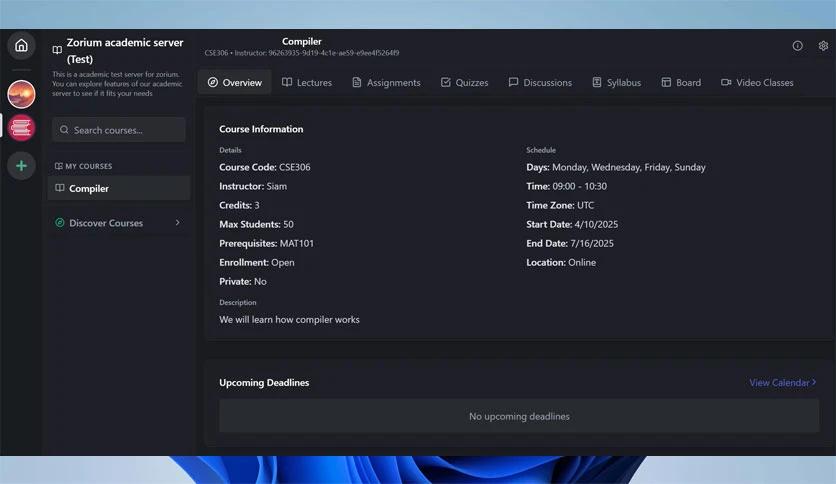Click the Max Students 50 text
This screenshot has height=484, width=836.
click(x=256, y=224)
